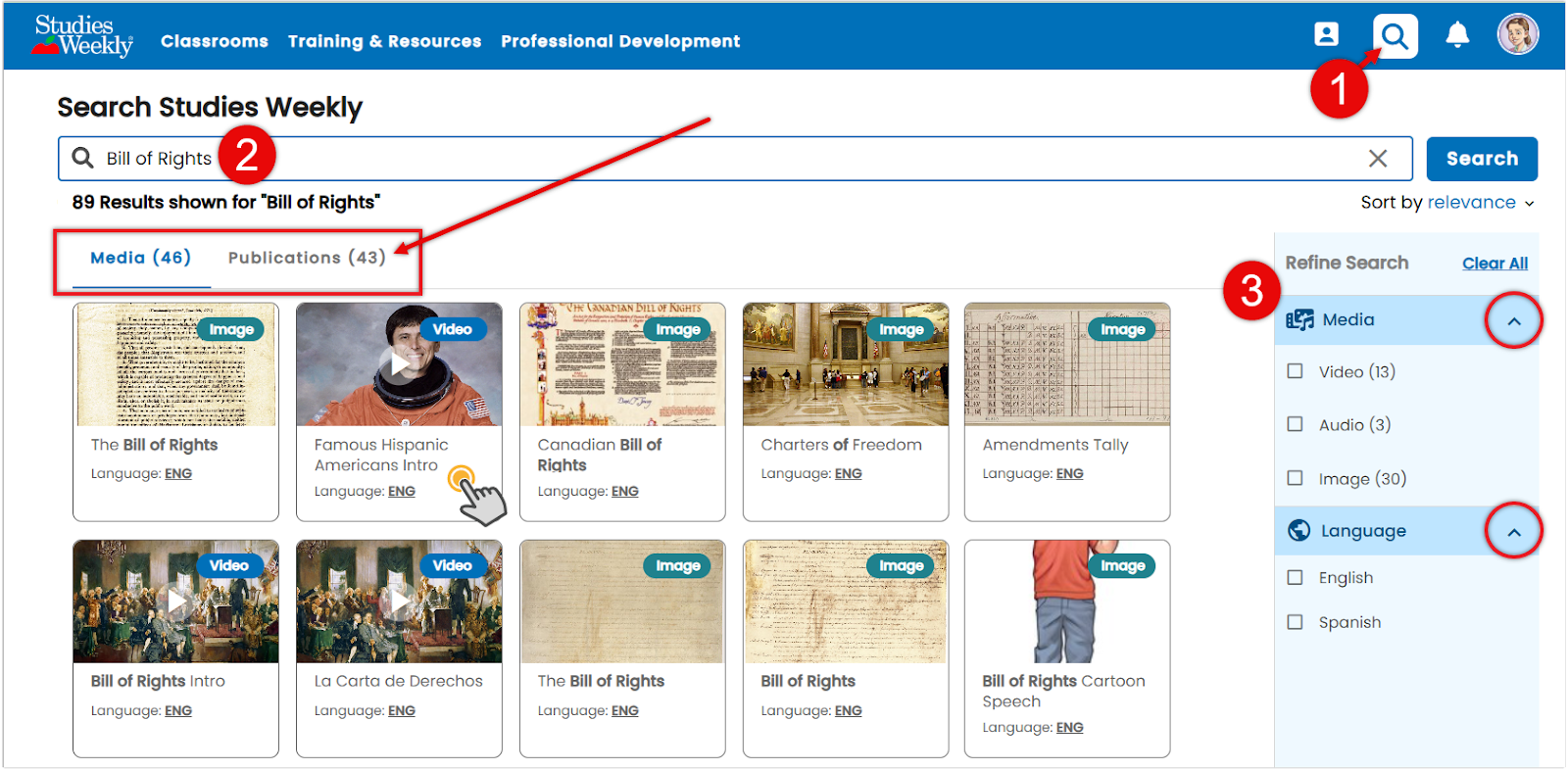This screenshot has height=771, width=1568.
Task: Click the Famous Hispanic Americans Intro title
Action: 381,455
